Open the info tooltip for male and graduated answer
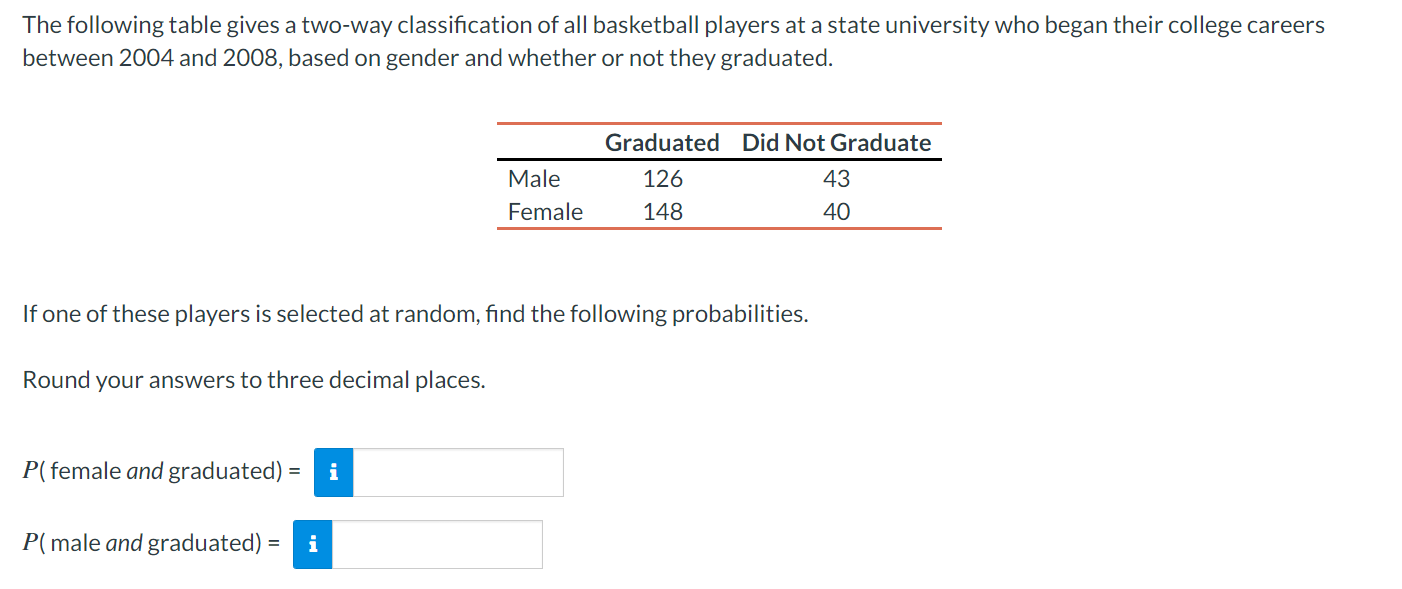1402x589 pixels. coord(312,544)
